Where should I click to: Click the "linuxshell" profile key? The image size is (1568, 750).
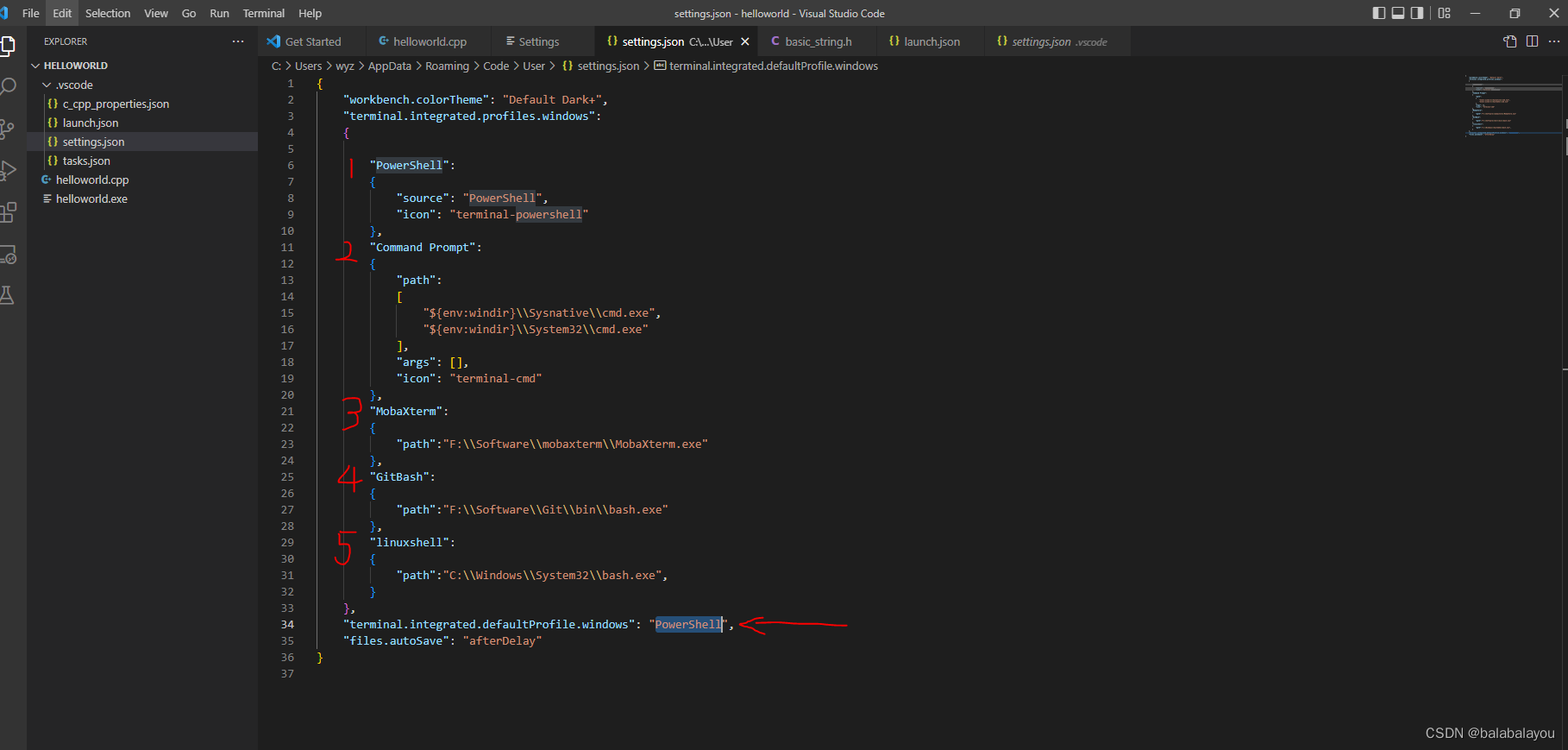click(x=410, y=542)
